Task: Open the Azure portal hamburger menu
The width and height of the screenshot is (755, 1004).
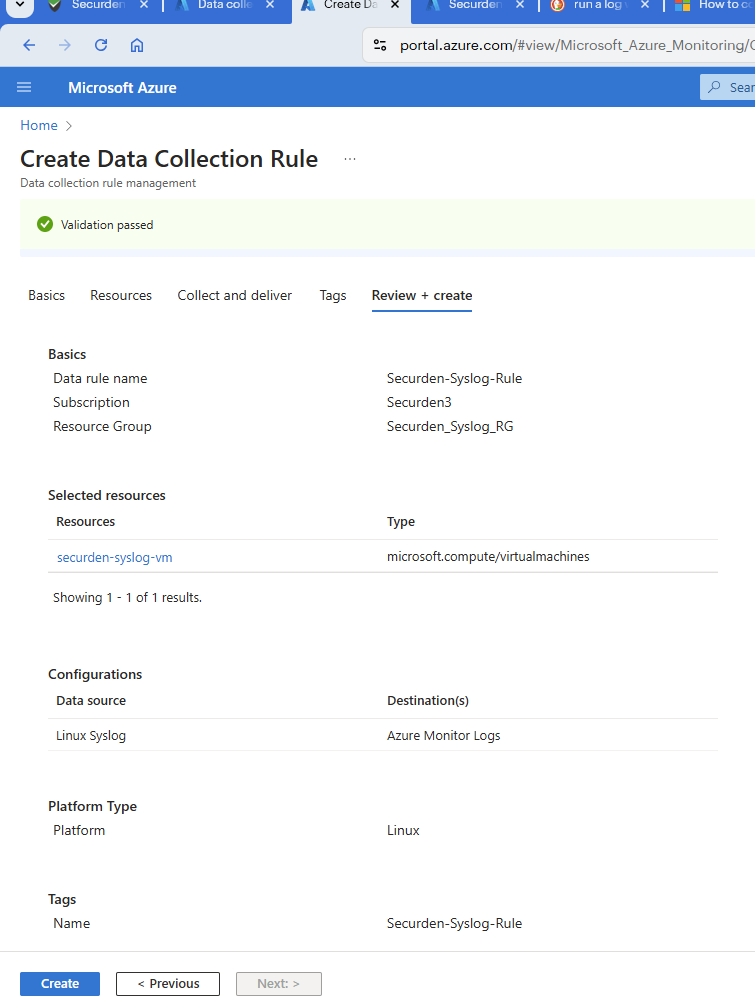Action: 25,88
